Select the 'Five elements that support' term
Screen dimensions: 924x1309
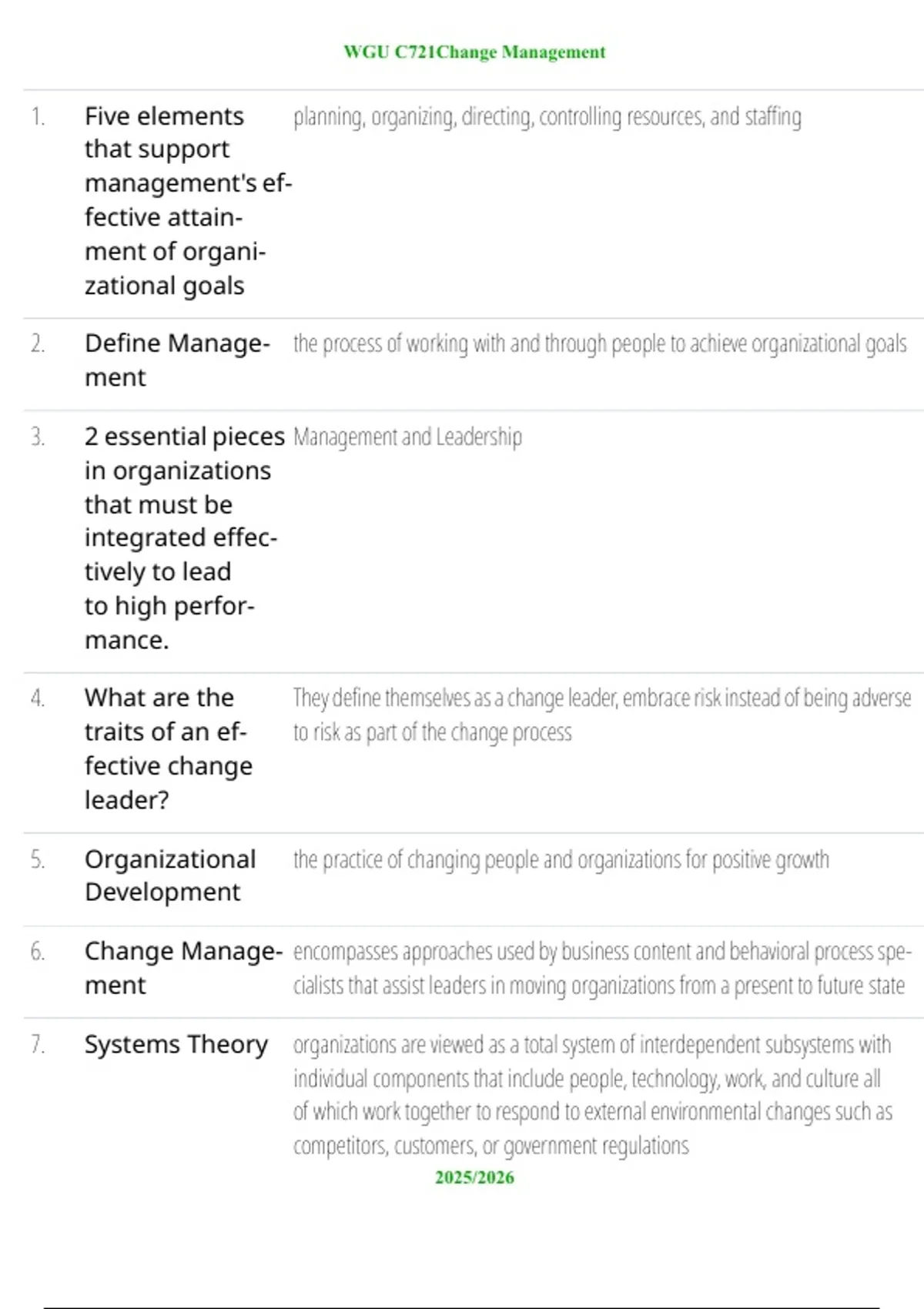pos(189,201)
